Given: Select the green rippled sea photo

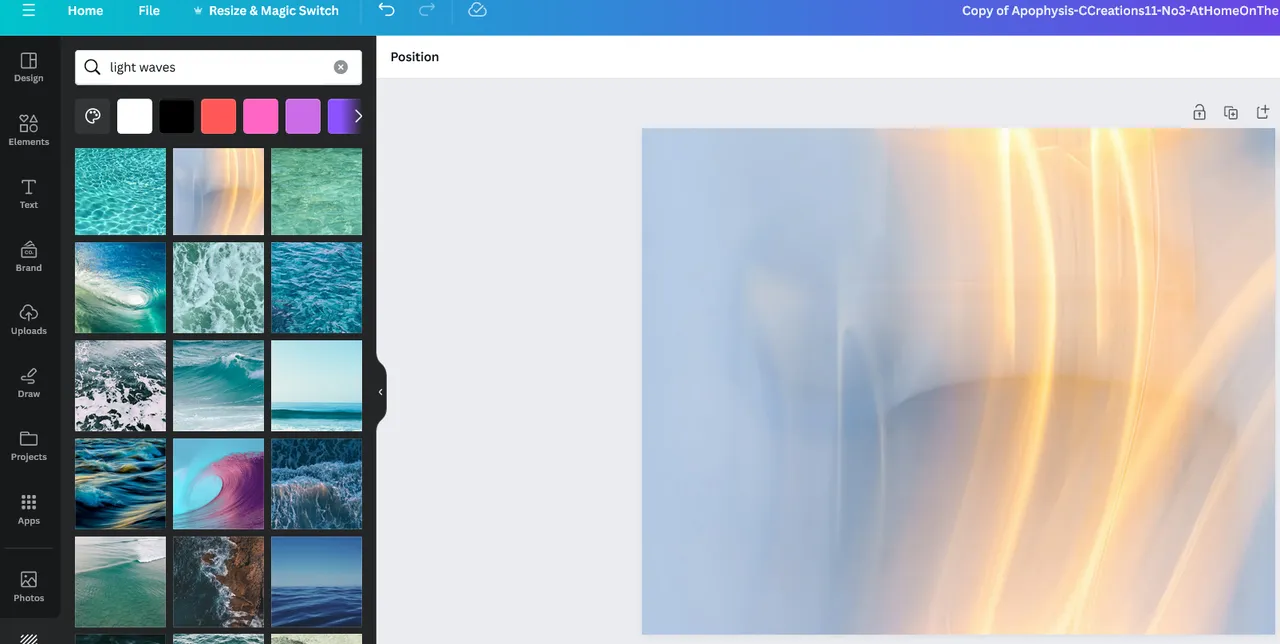Looking at the screenshot, I should coord(317,192).
